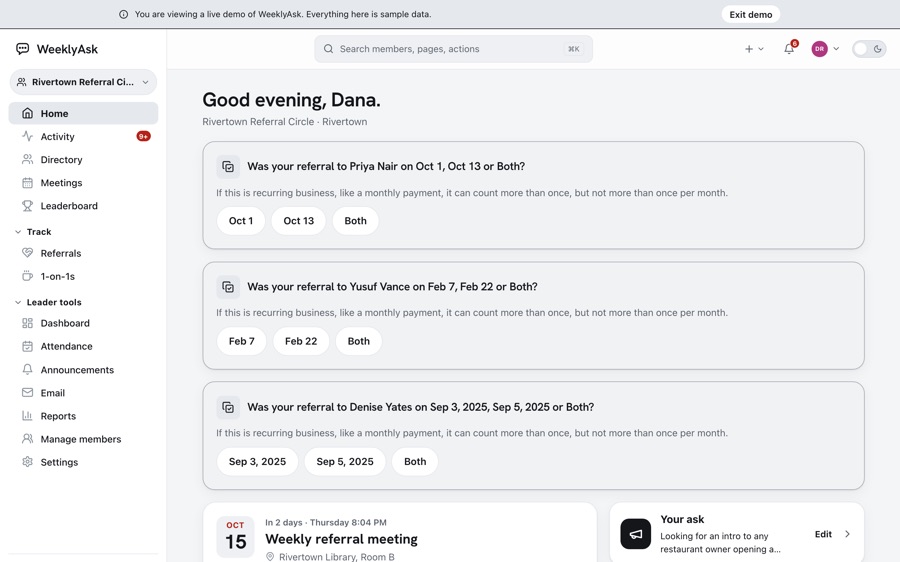
Task: Choose Both for Yusuf Vance referral
Action: pos(359,341)
